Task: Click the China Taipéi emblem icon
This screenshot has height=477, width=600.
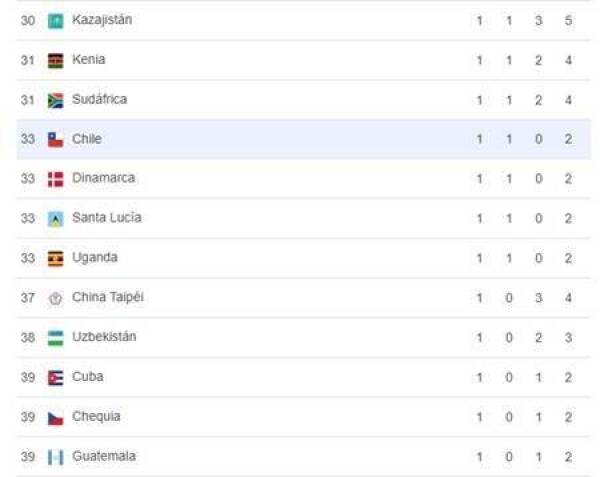Action: pos(56,297)
